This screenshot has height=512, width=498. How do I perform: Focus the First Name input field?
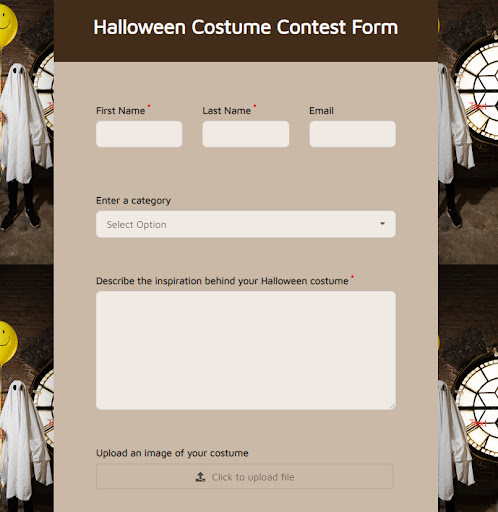point(139,134)
